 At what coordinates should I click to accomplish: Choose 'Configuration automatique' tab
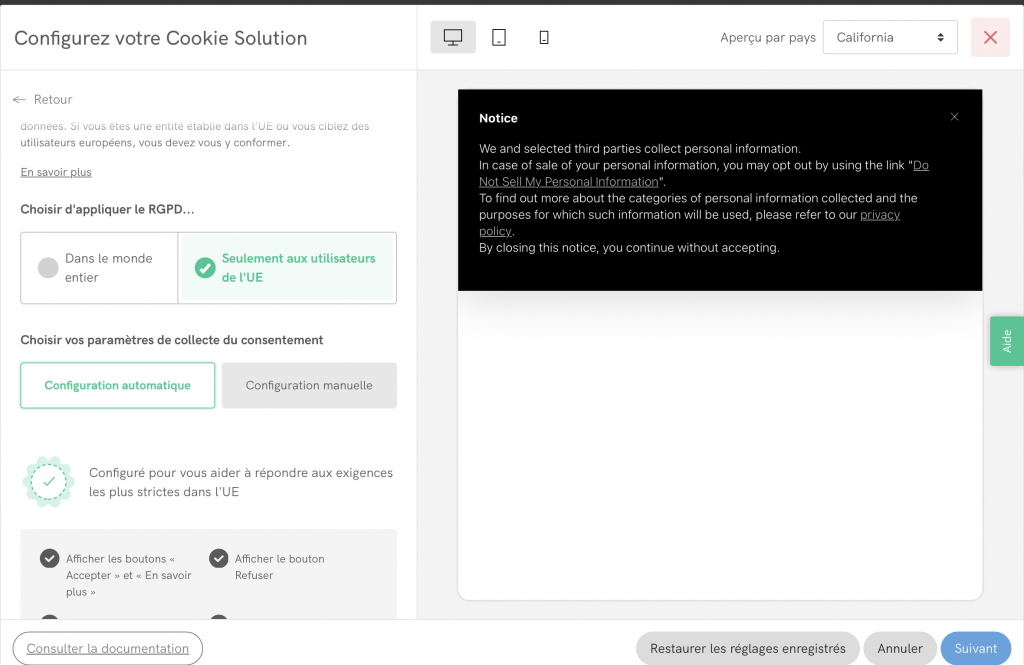[x=118, y=386]
